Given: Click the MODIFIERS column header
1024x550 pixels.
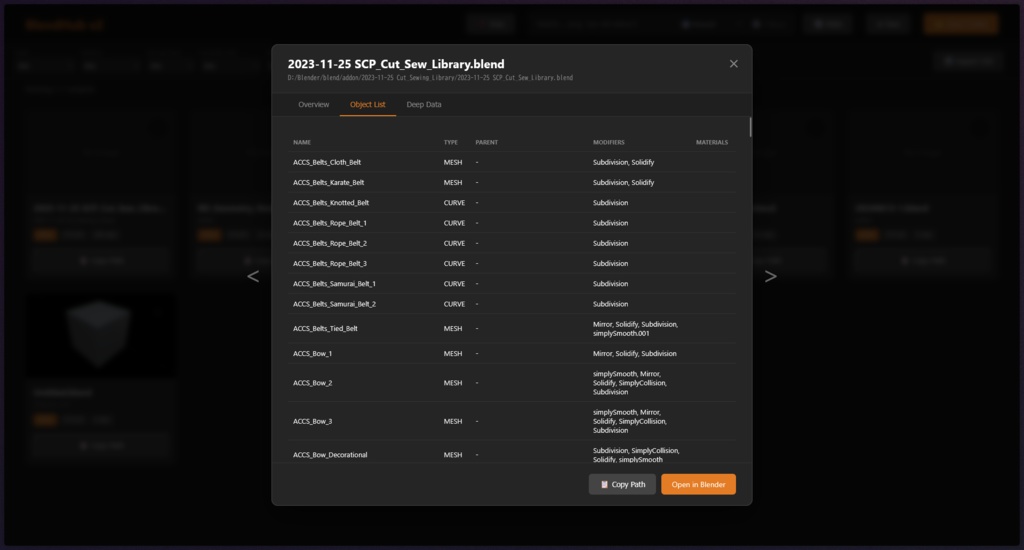Looking at the screenshot, I should coord(609,142).
